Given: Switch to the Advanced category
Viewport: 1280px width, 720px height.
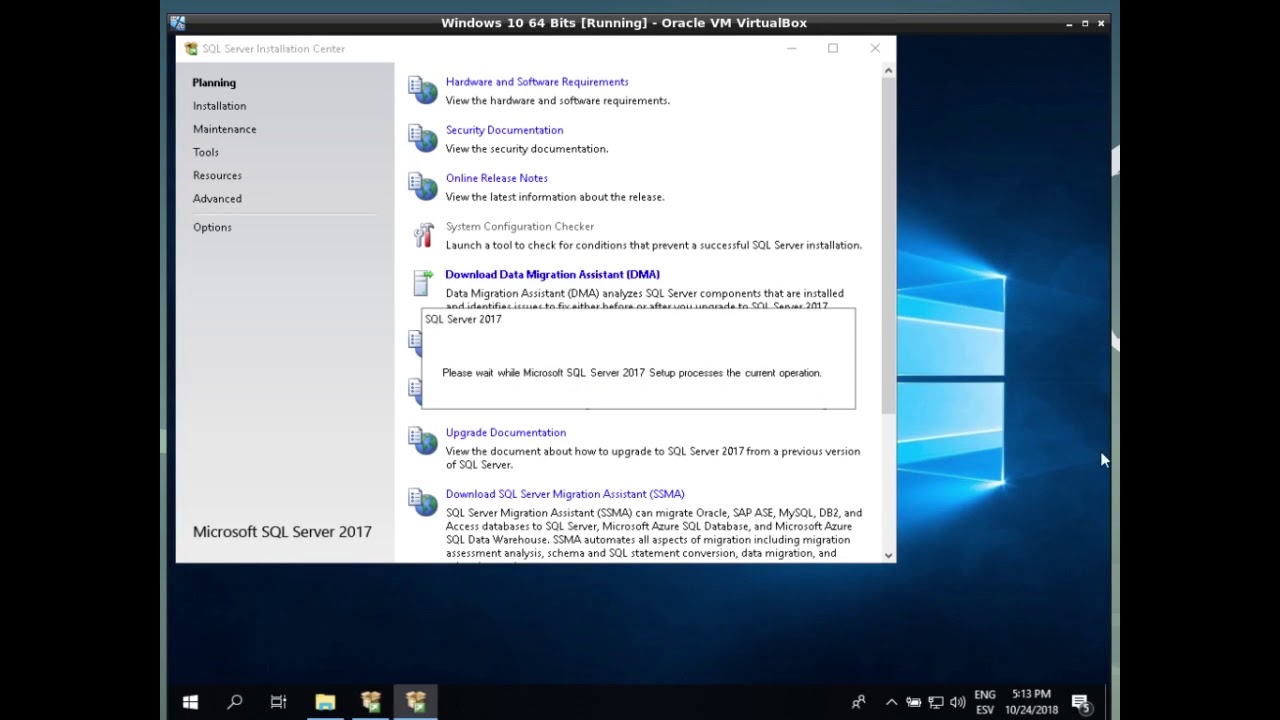Looking at the screenshot, I should point(217,198).
